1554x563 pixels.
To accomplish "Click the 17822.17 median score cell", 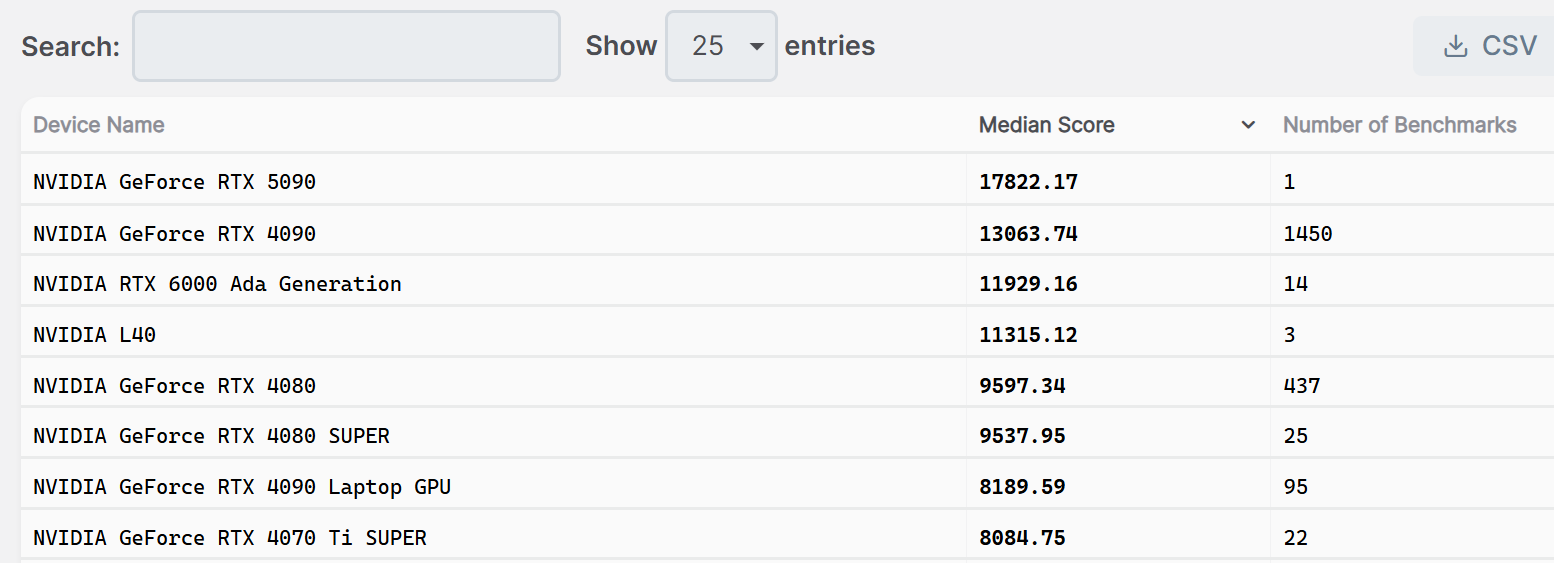I will (x=1028, y=182).
